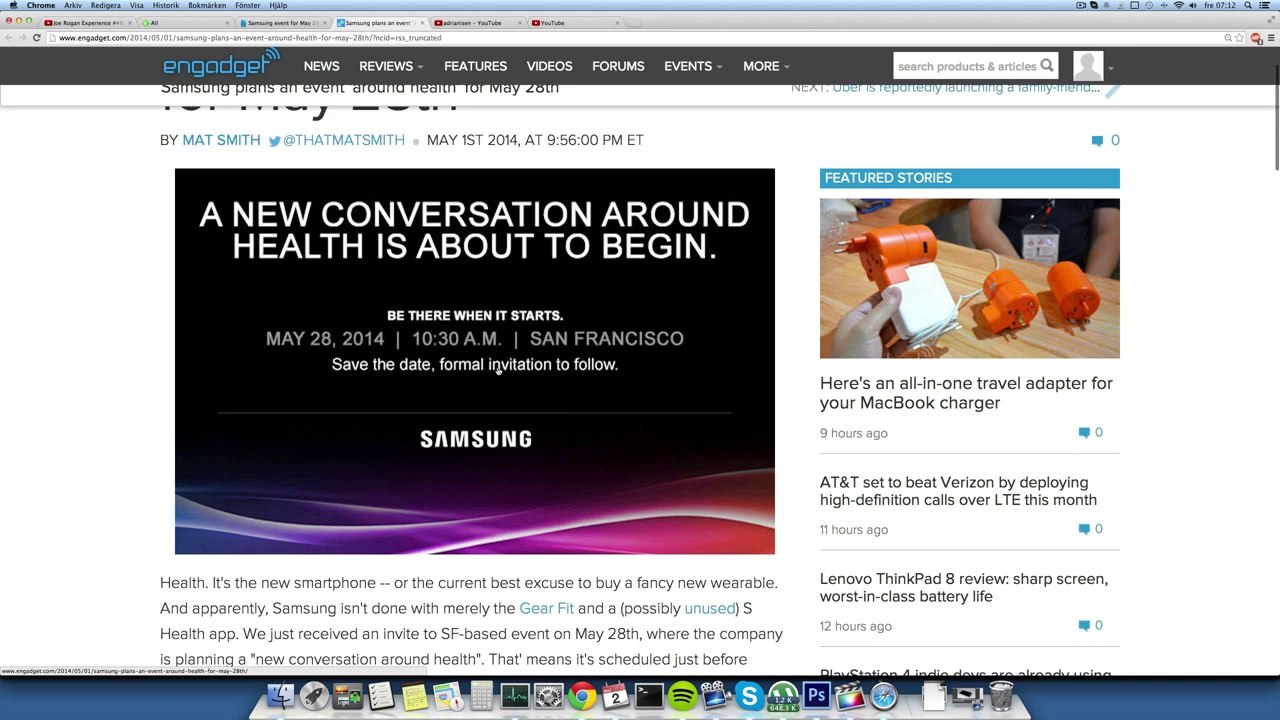Open the VIDEOS section
The image size is (1280, 720).
(549, 66)
